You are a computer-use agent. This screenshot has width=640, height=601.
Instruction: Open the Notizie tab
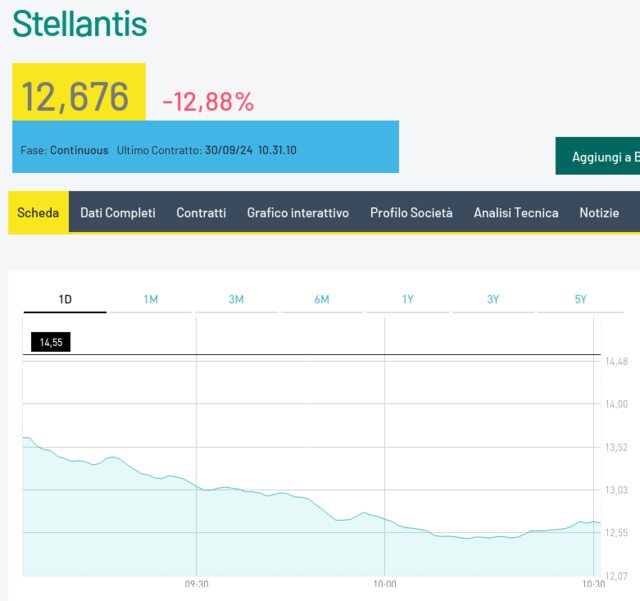599,212
